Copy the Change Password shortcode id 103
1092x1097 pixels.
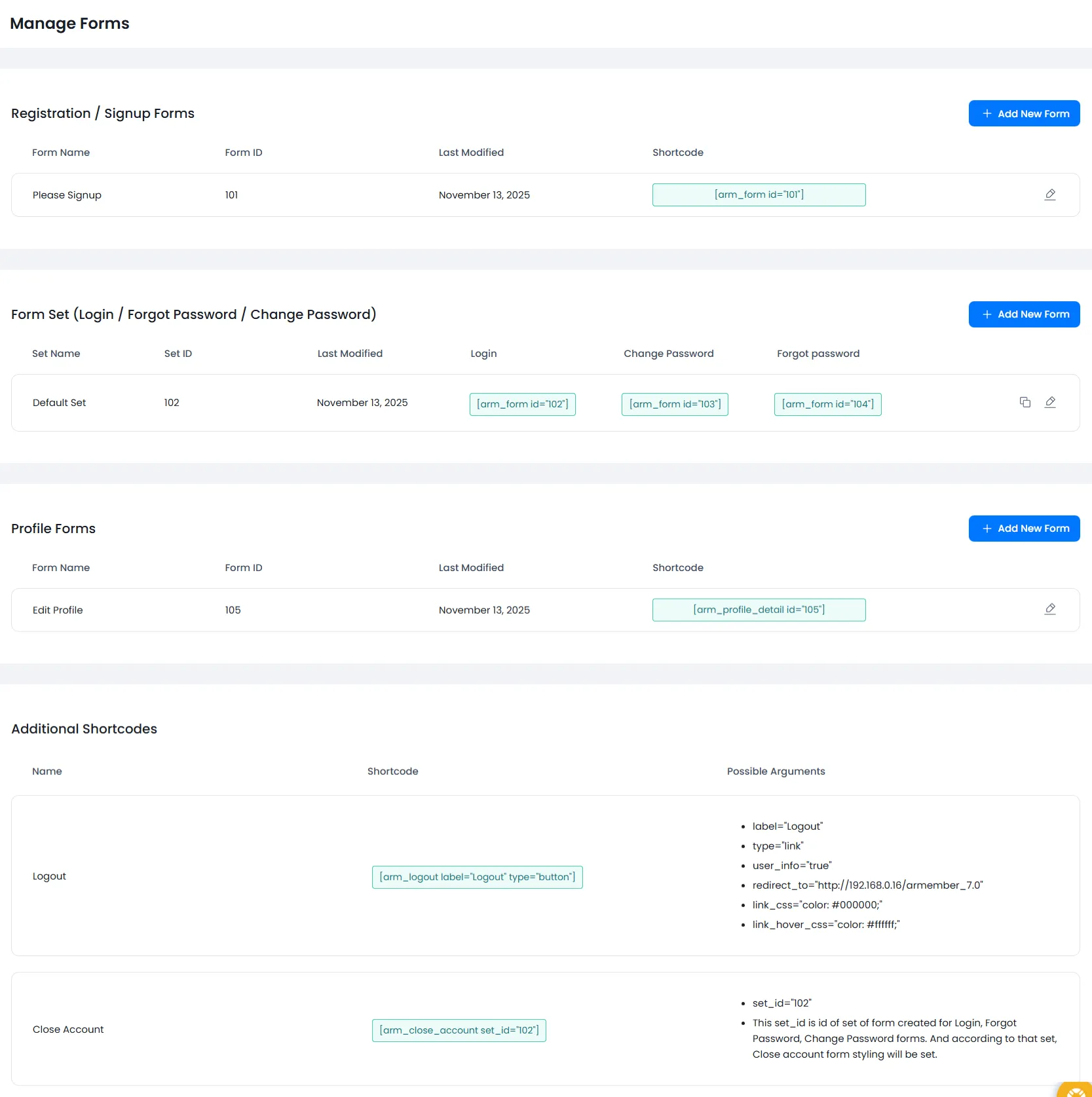[x=674, y=403]
